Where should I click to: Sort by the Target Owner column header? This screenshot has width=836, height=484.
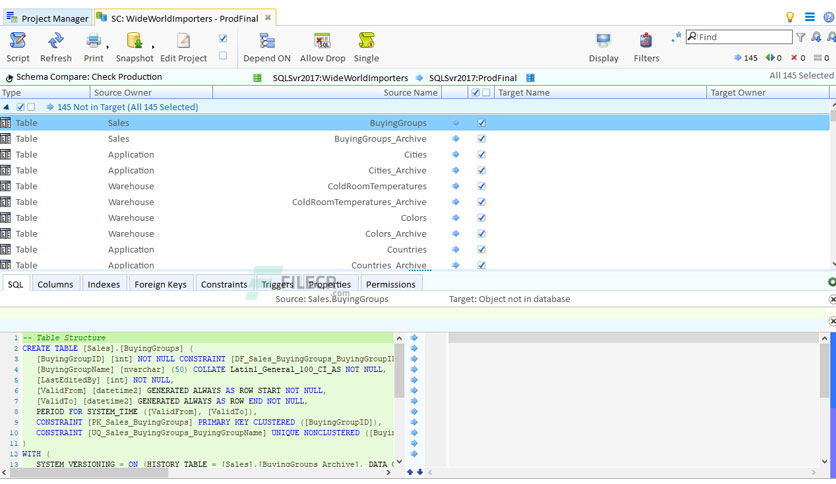coord(768,93)
